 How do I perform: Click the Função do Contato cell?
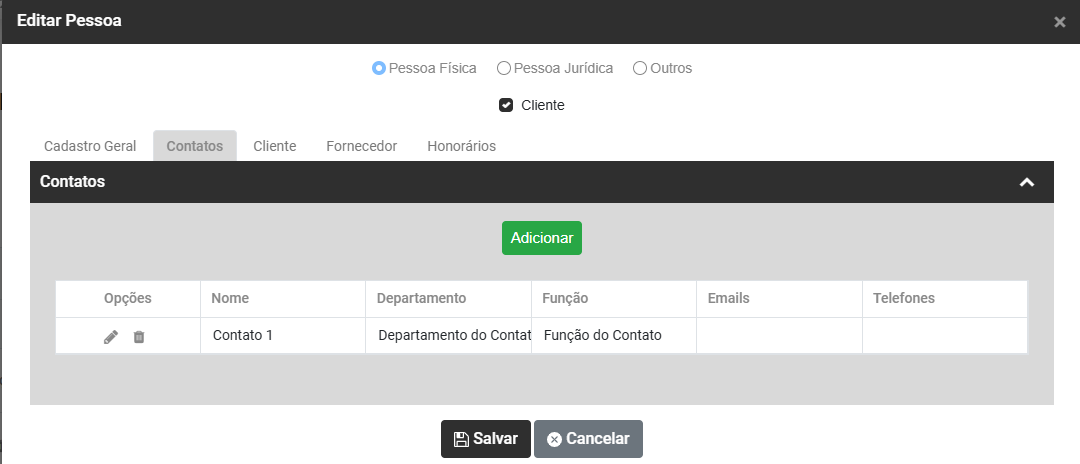coord(603,336)
